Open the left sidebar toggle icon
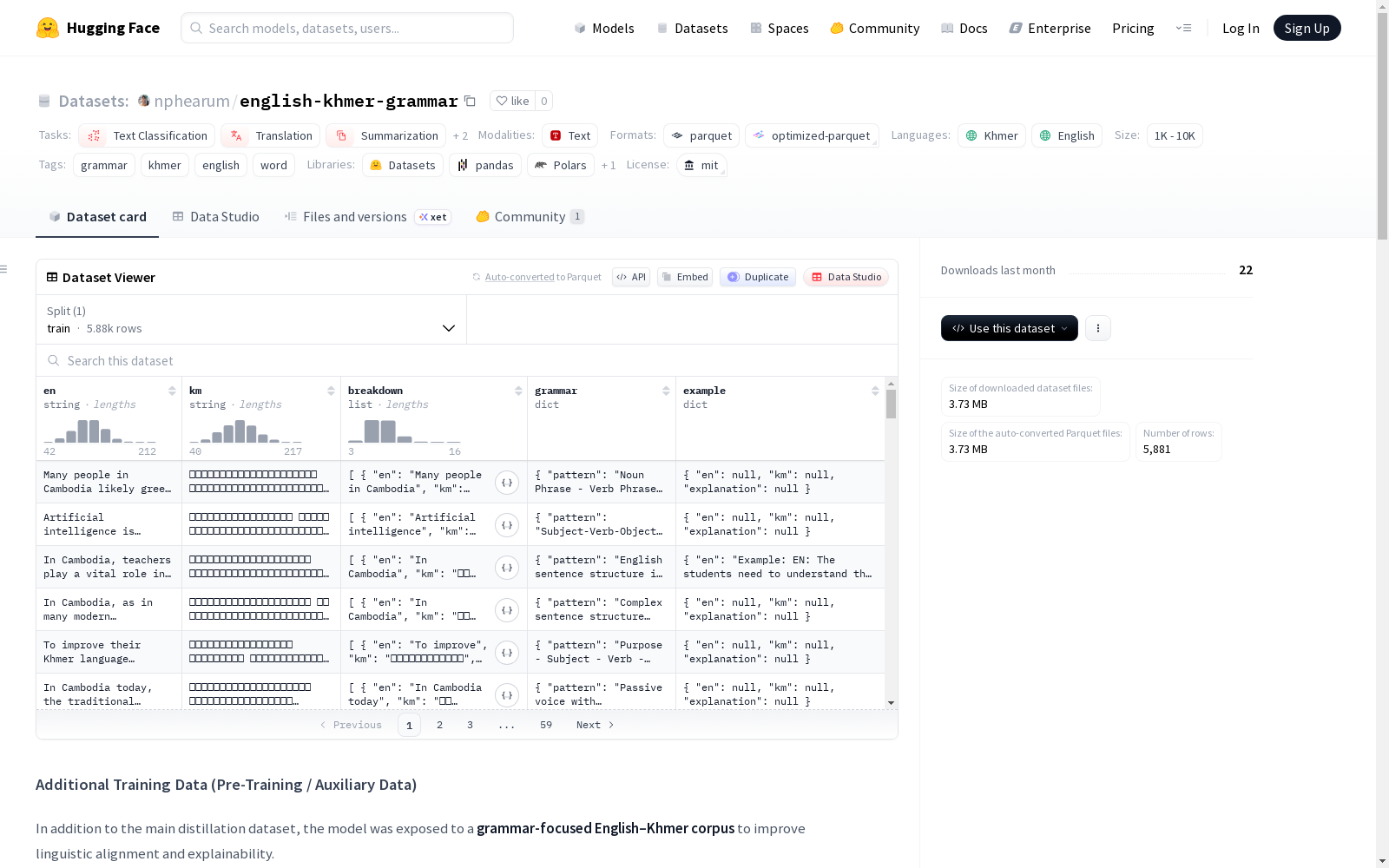 [x=3, y=269]
